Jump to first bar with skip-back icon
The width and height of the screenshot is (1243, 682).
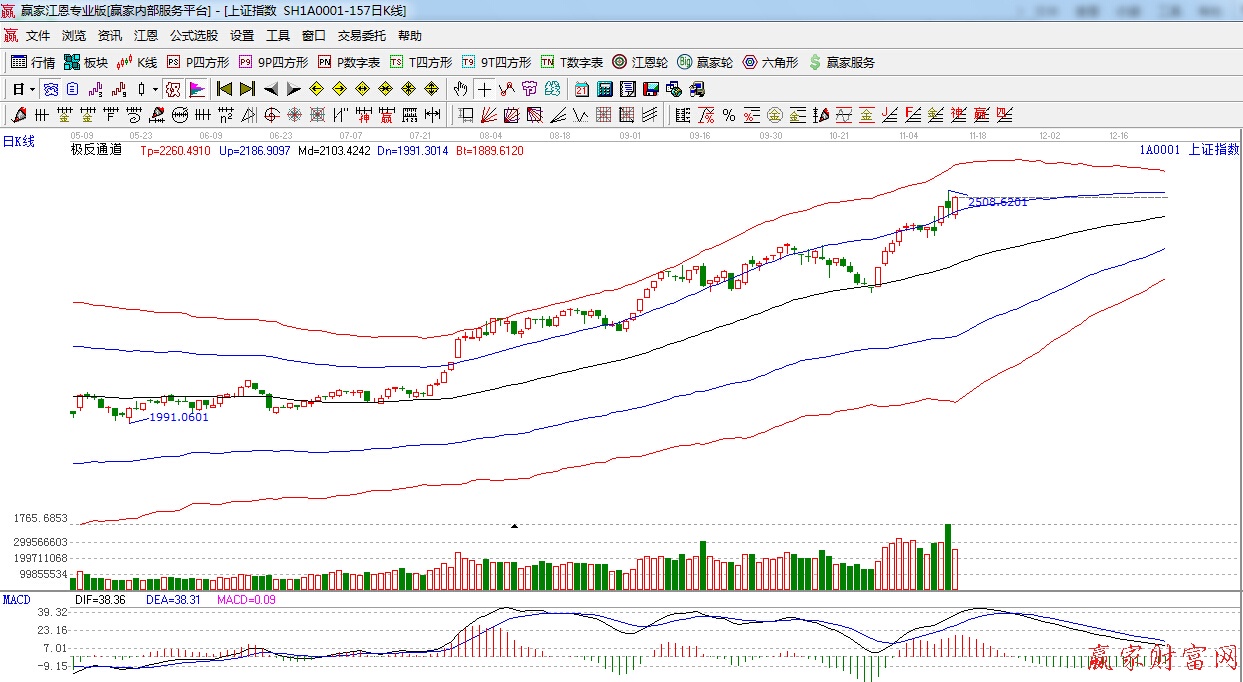pos(225,89)
